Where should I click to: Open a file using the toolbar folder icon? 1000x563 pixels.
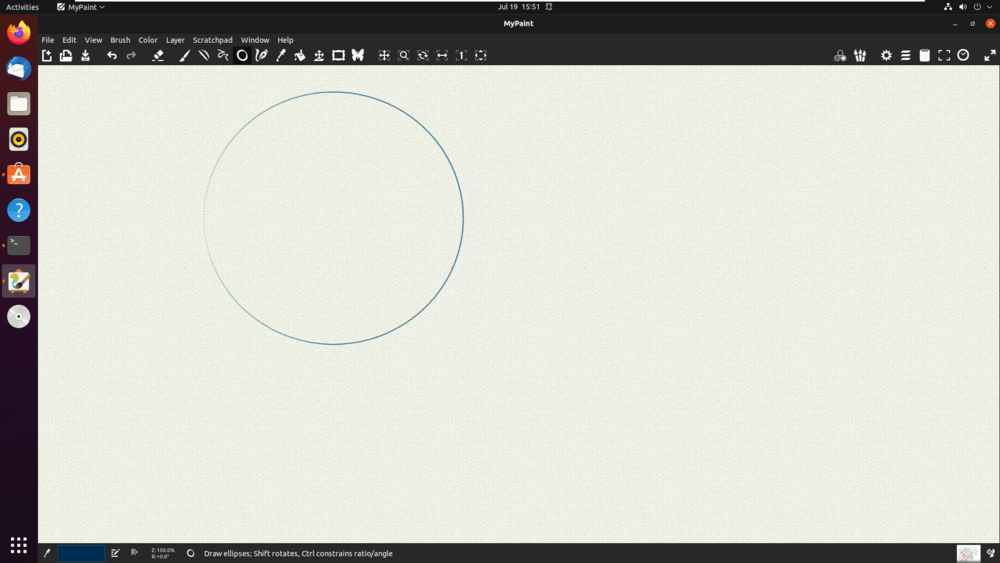tap(66, 55)
